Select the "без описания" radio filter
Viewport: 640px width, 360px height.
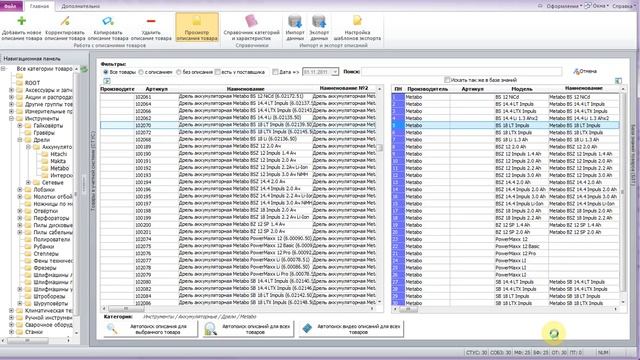point(178,72)
